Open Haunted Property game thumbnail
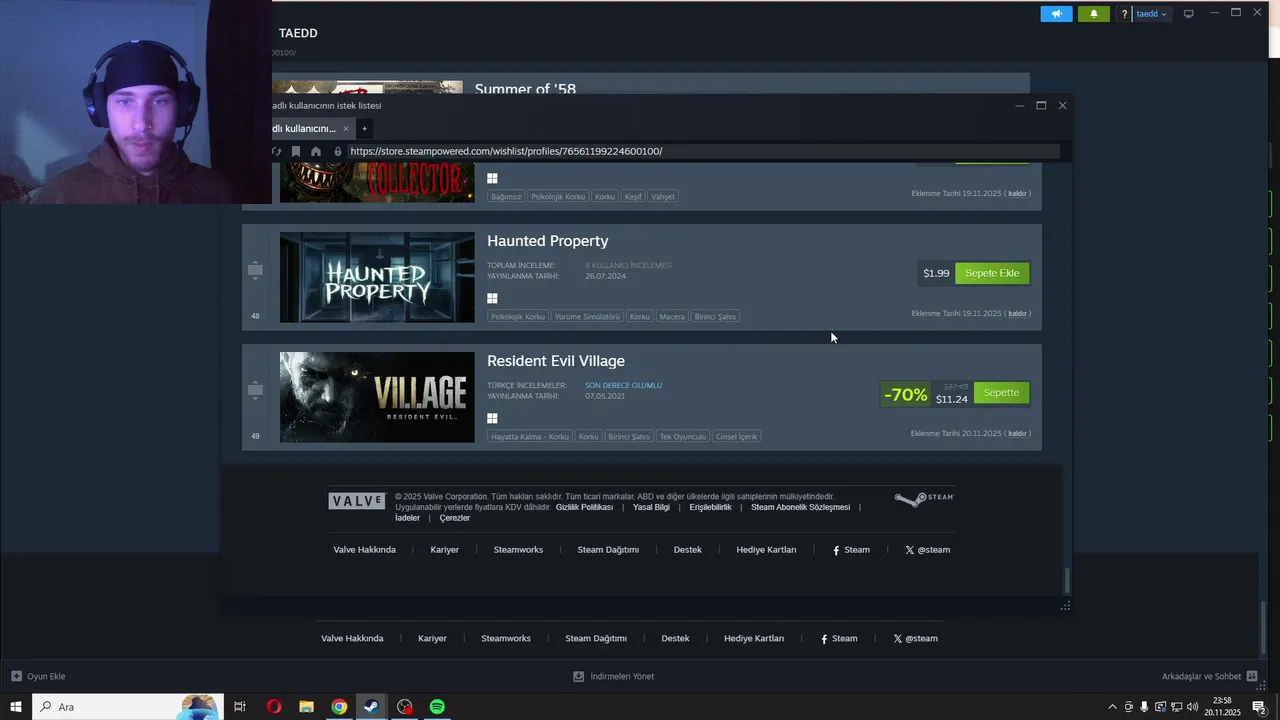The image size is (1280, 720). [x=377, y=277]
